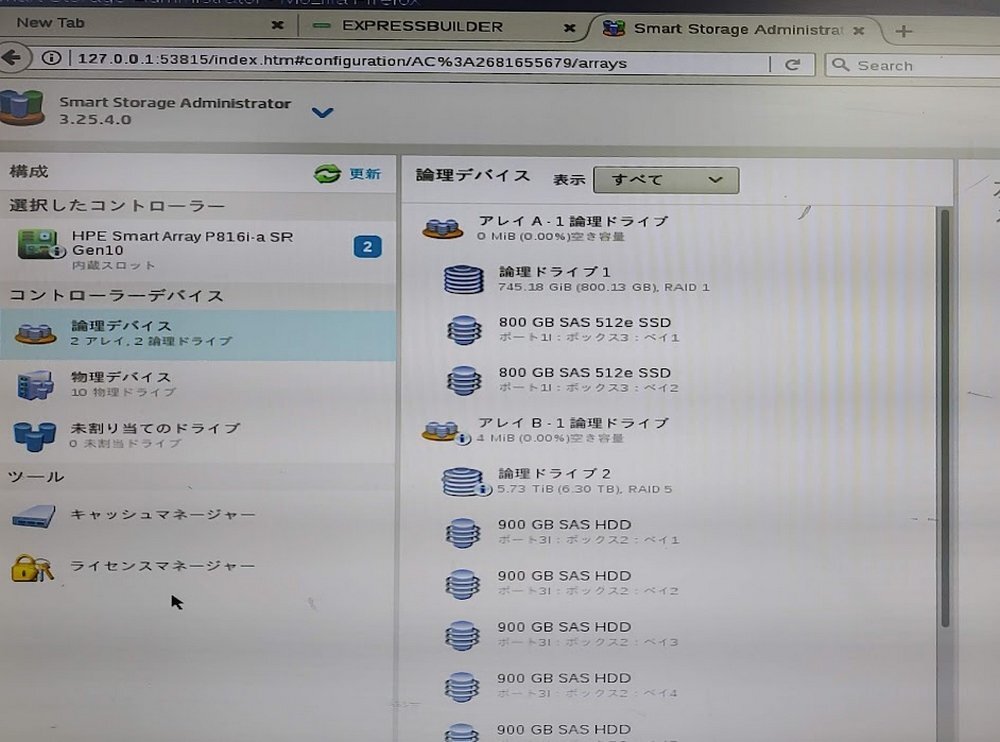Click the logical devices list scrollbar
1000x742 pixels.
point(945,418)
